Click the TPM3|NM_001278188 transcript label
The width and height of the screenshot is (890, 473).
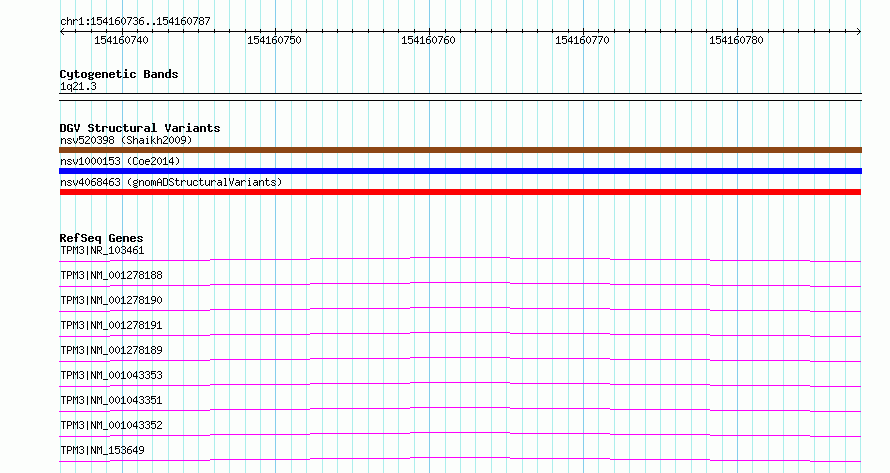coord(111,275)
